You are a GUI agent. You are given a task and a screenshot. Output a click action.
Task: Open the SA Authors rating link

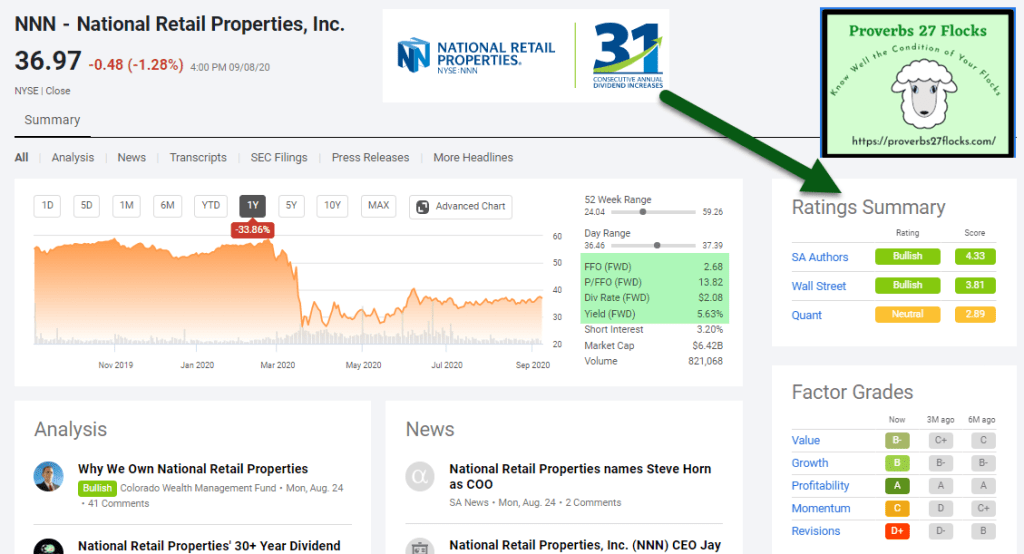820,257
